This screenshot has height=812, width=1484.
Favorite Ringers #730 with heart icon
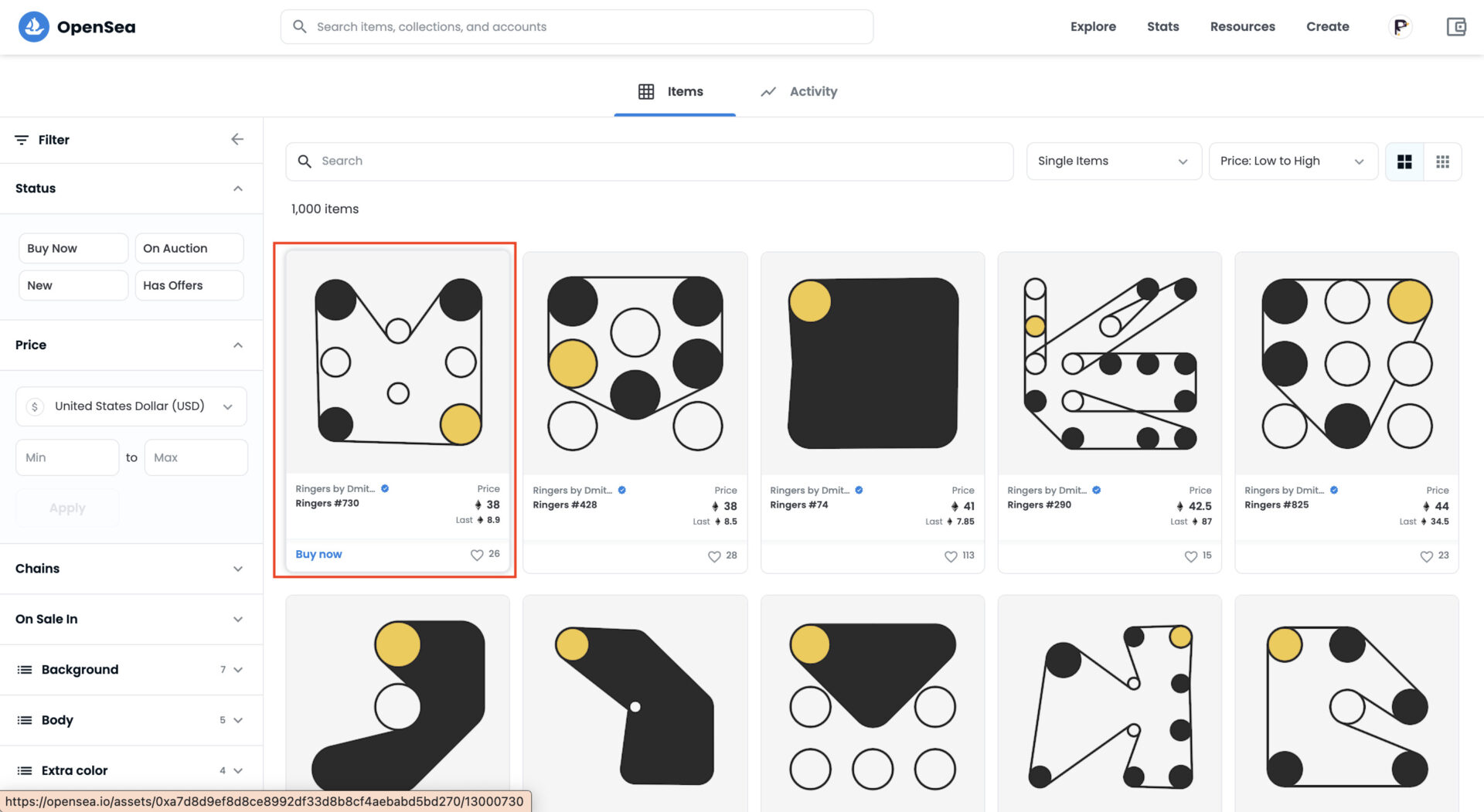[477, 555]
